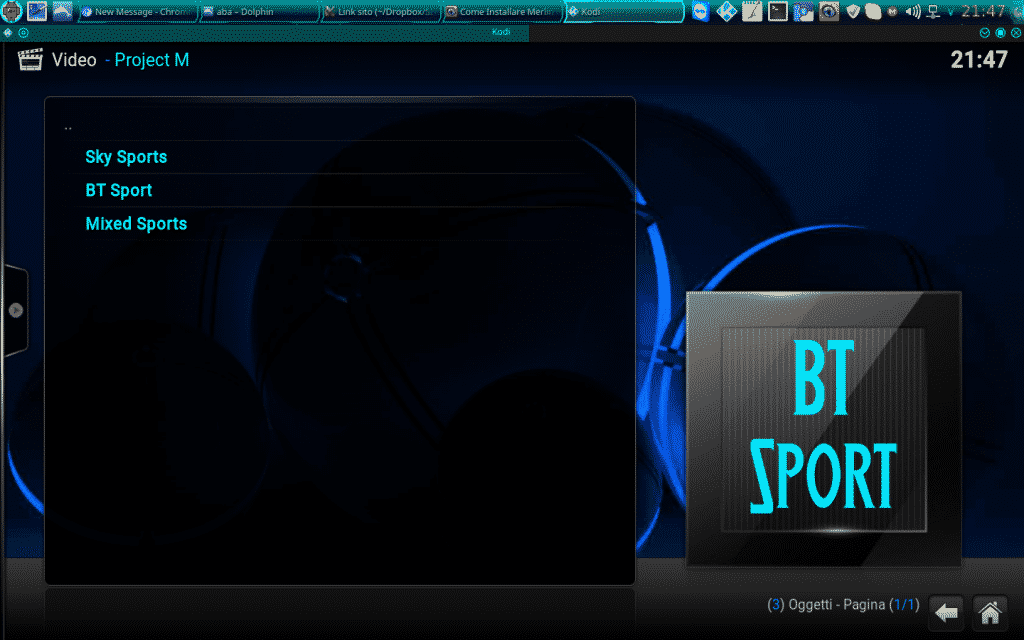Open the Dolphin launcher icon in panel
The width and height of the screenshot is (1024, 640).
[x=62, y=11]
